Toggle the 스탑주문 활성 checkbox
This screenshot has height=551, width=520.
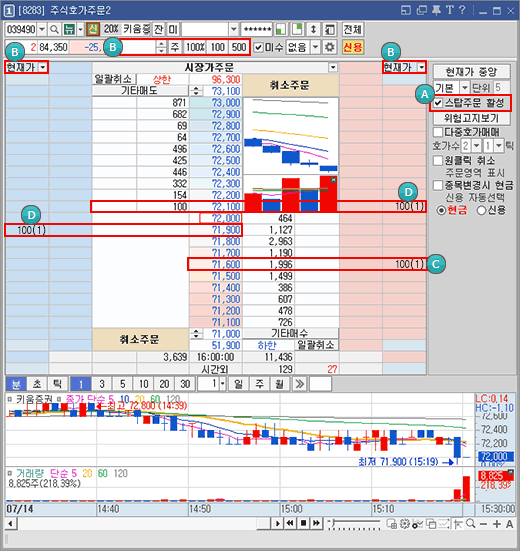click(438, 103)
